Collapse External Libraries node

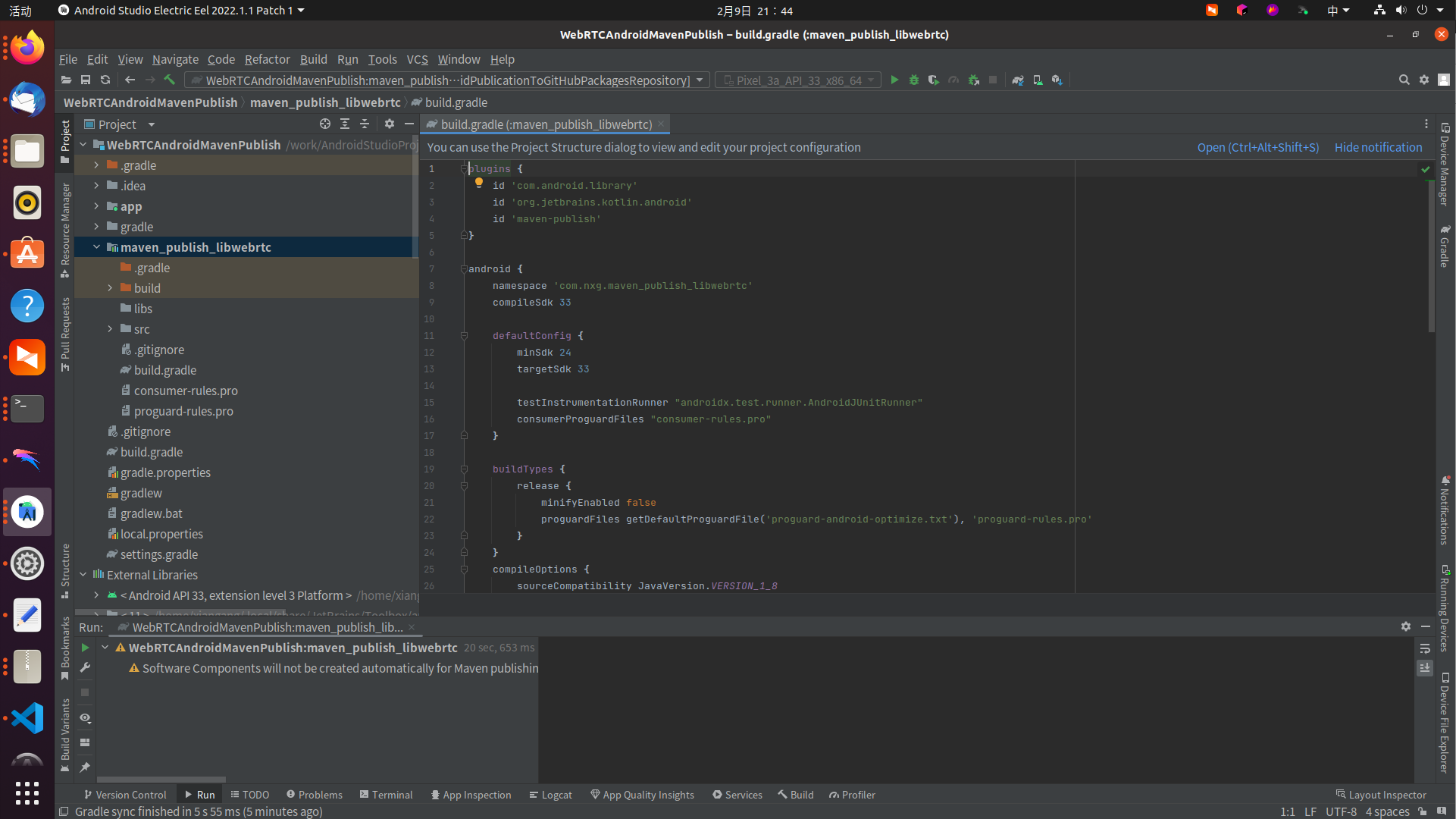tap(83, 575)
